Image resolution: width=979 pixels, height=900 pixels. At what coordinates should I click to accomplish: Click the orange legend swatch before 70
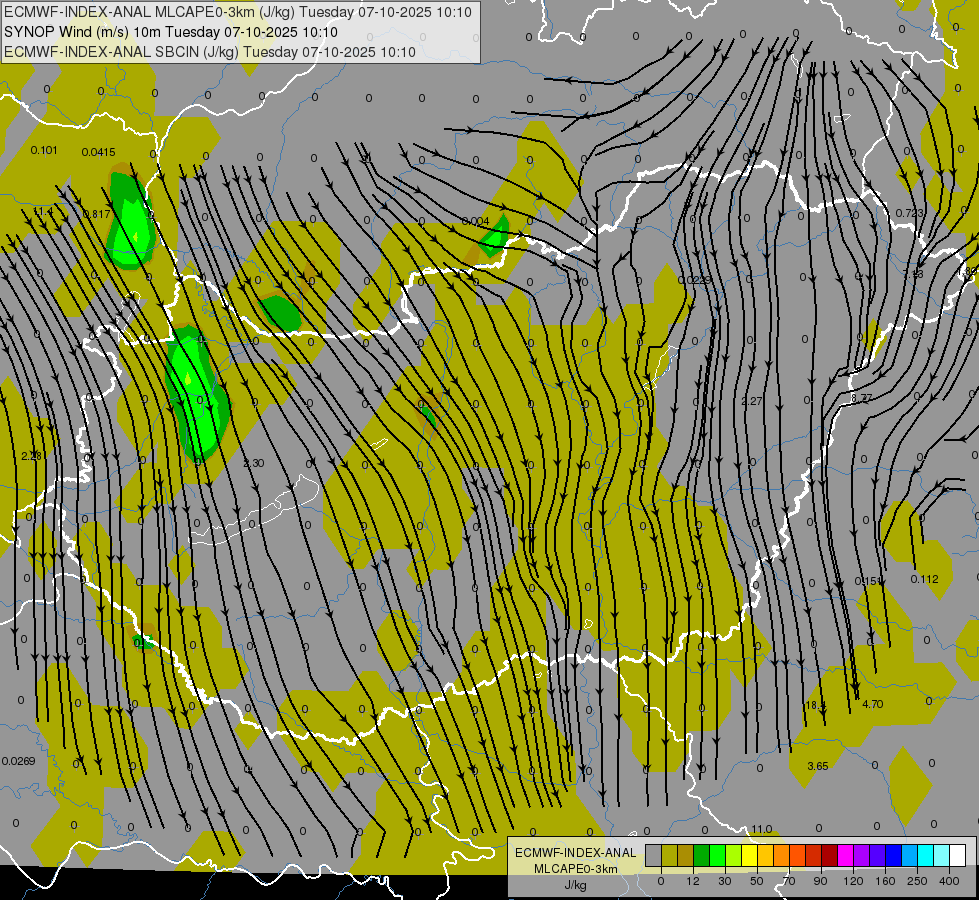782,856
